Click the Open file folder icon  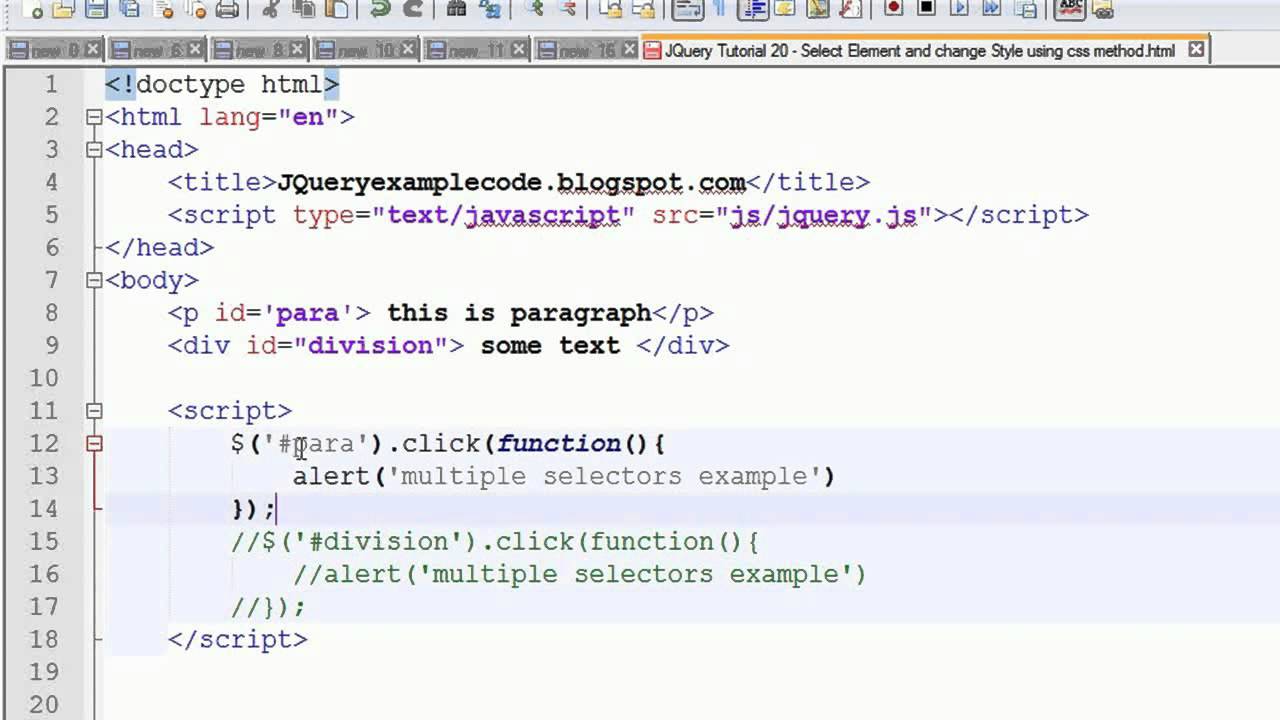(64, 9)
